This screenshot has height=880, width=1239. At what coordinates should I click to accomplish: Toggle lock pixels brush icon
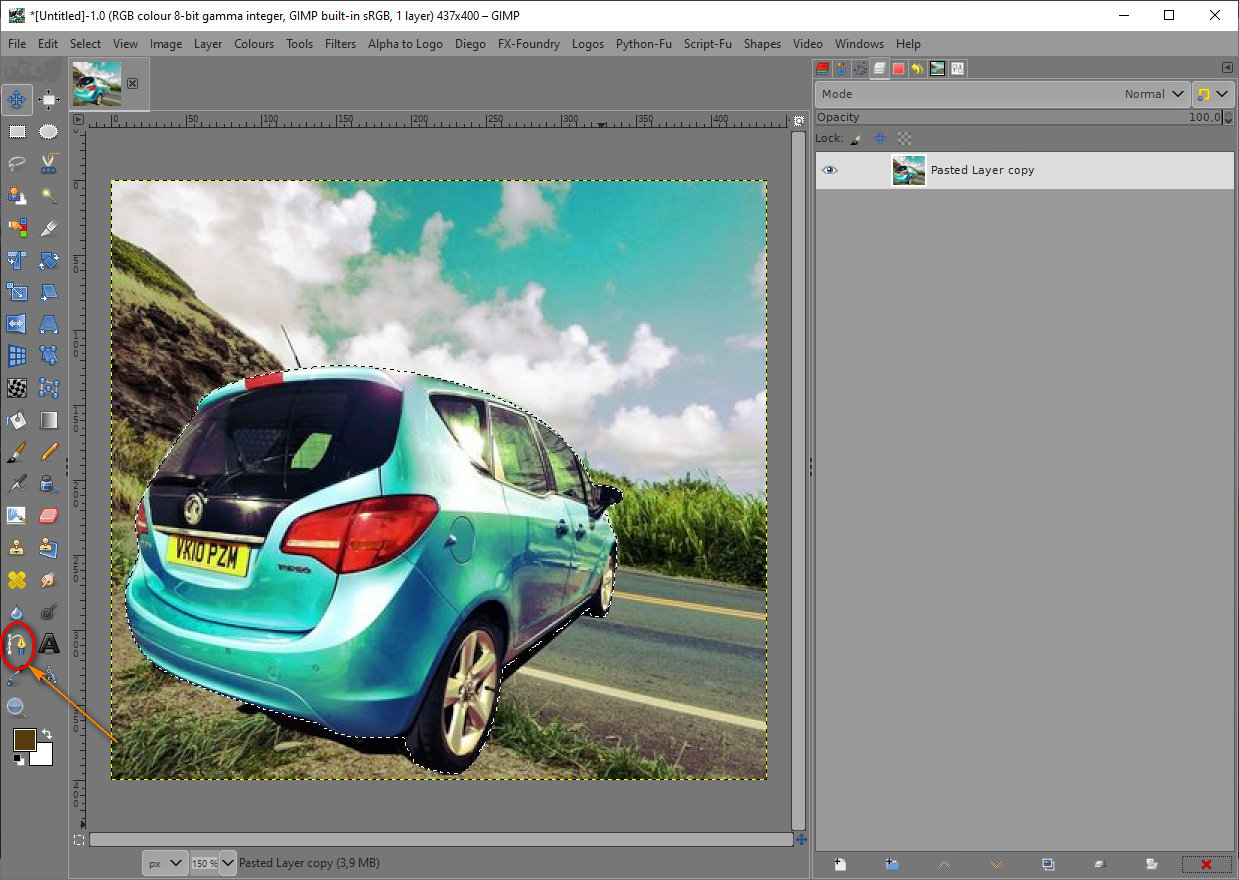coord(856,138)
